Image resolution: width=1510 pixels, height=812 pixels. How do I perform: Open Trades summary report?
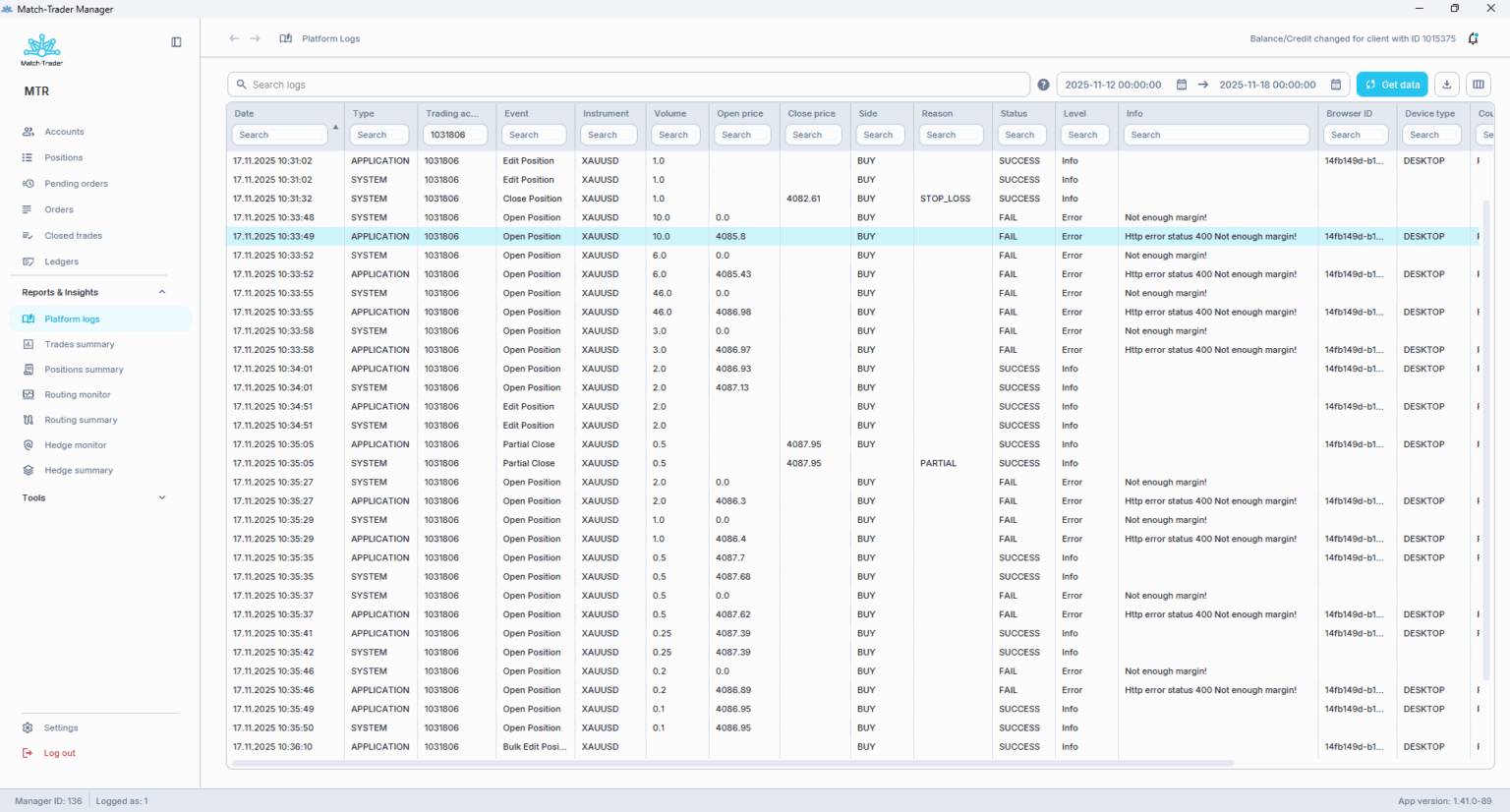click(80, 344)
